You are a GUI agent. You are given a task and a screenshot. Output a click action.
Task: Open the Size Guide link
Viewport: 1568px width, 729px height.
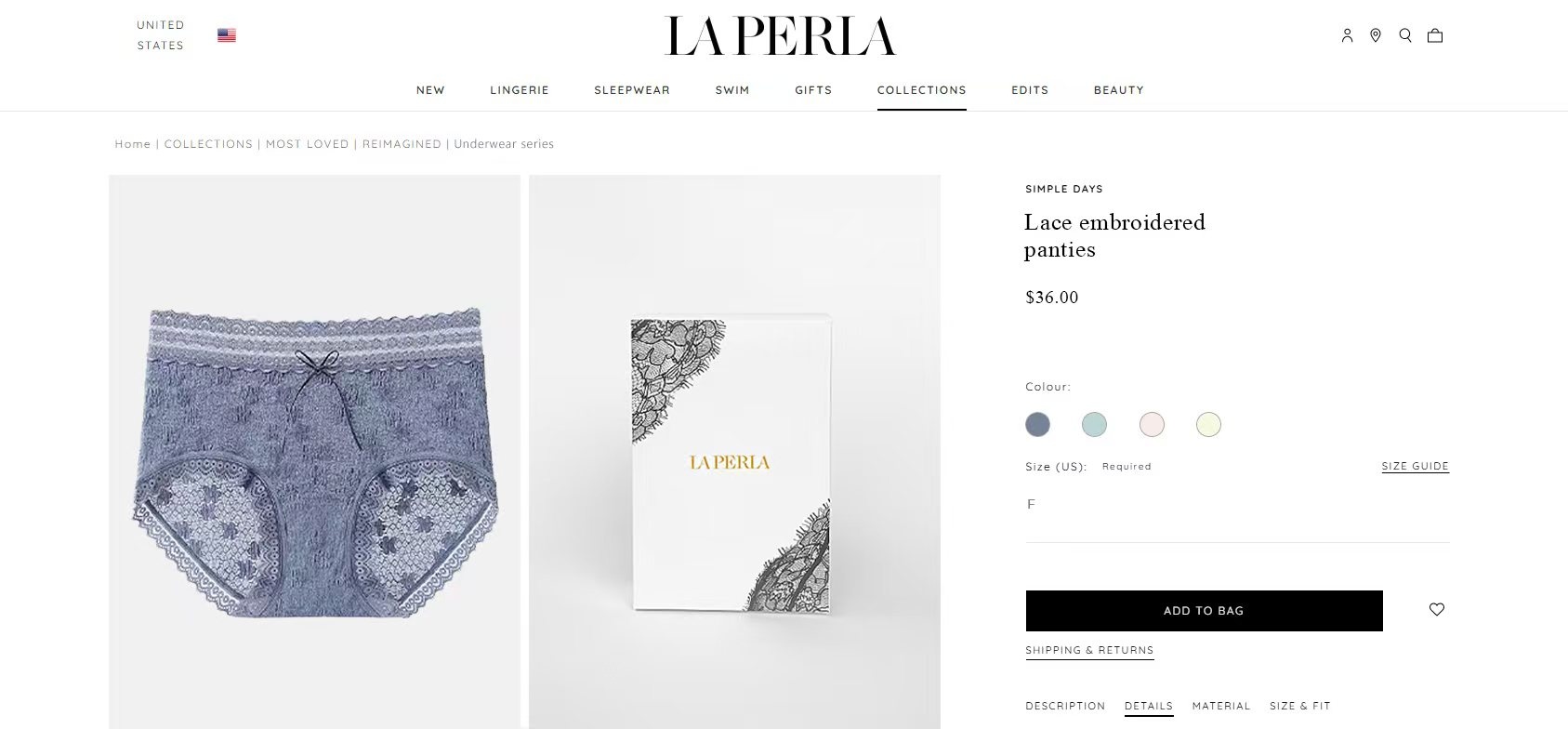(x=1415, y=466)
